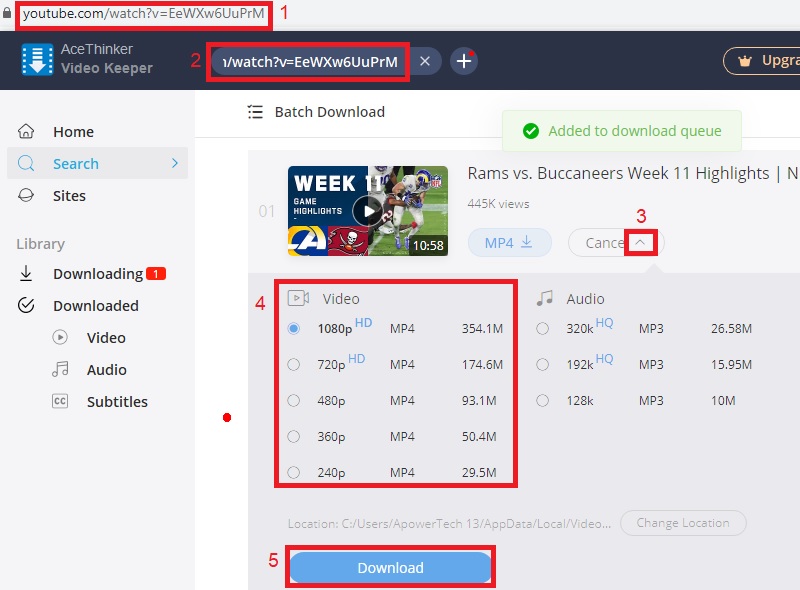The width and height of the screenshot is (800, 590).
Task: Click the Video section camera icon
Action: point(298,298)
